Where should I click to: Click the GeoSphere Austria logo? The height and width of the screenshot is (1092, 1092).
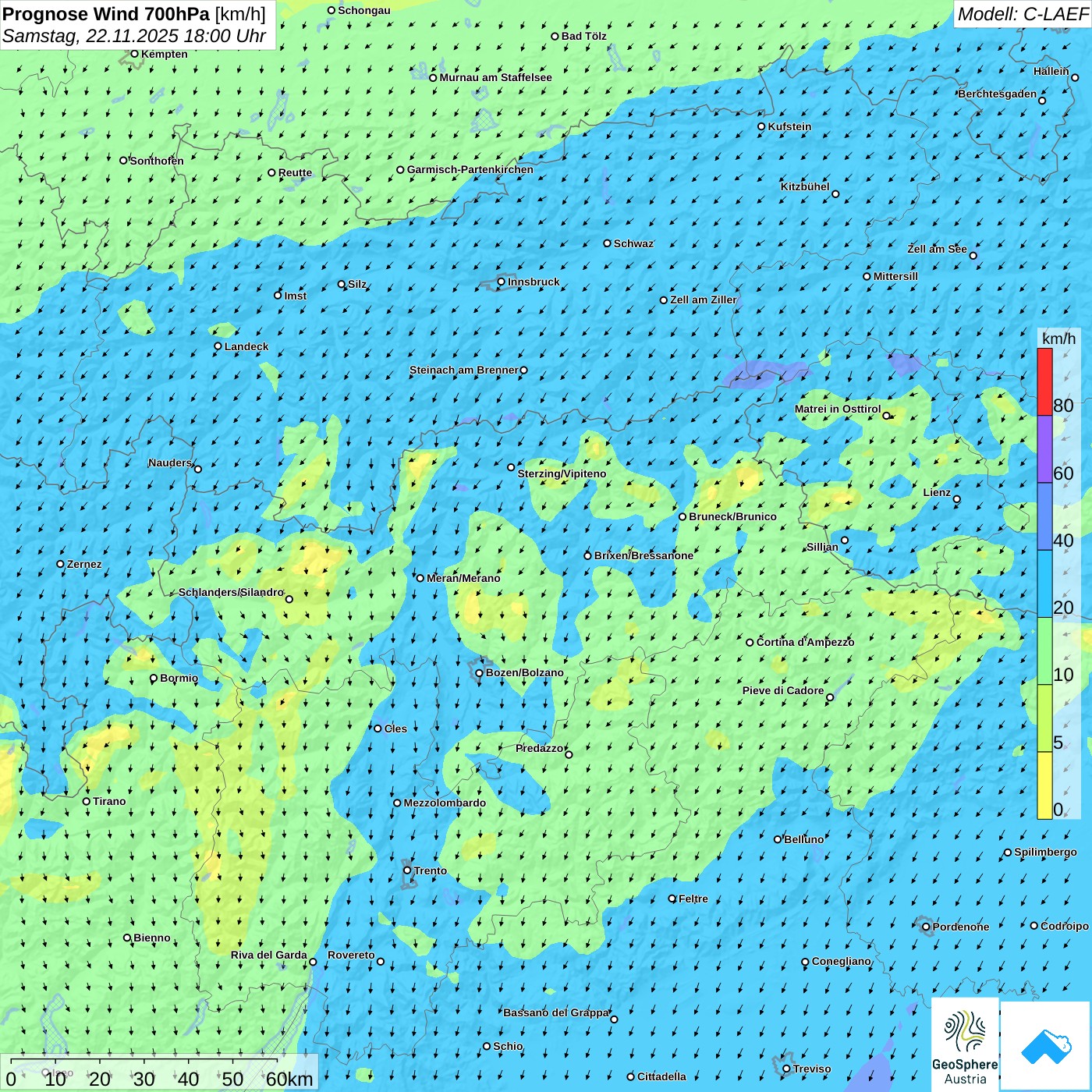965,1044
